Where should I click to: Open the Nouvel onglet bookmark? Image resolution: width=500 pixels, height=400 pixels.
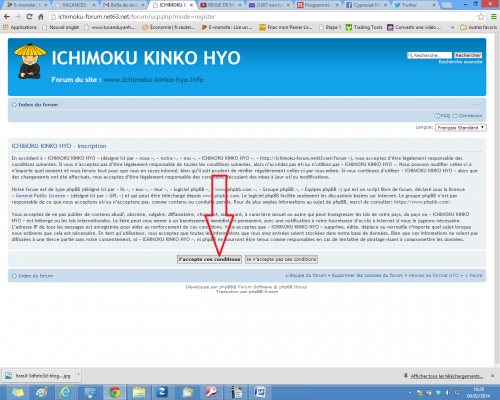point(61,27)
